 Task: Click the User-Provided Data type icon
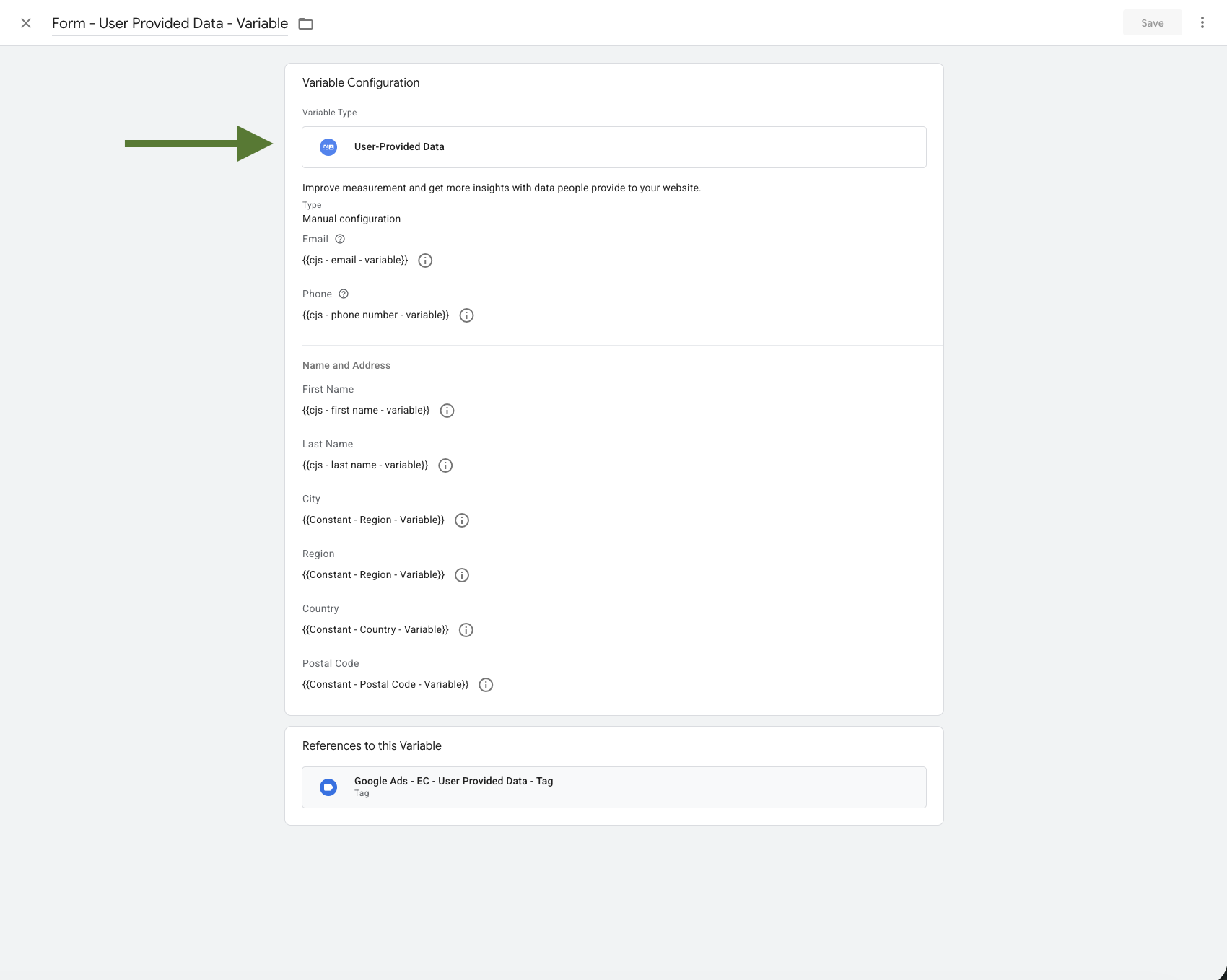tap(328, 147)
